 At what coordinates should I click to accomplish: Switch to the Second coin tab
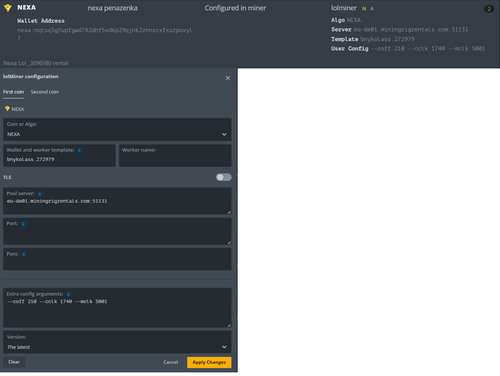[45, 92]
